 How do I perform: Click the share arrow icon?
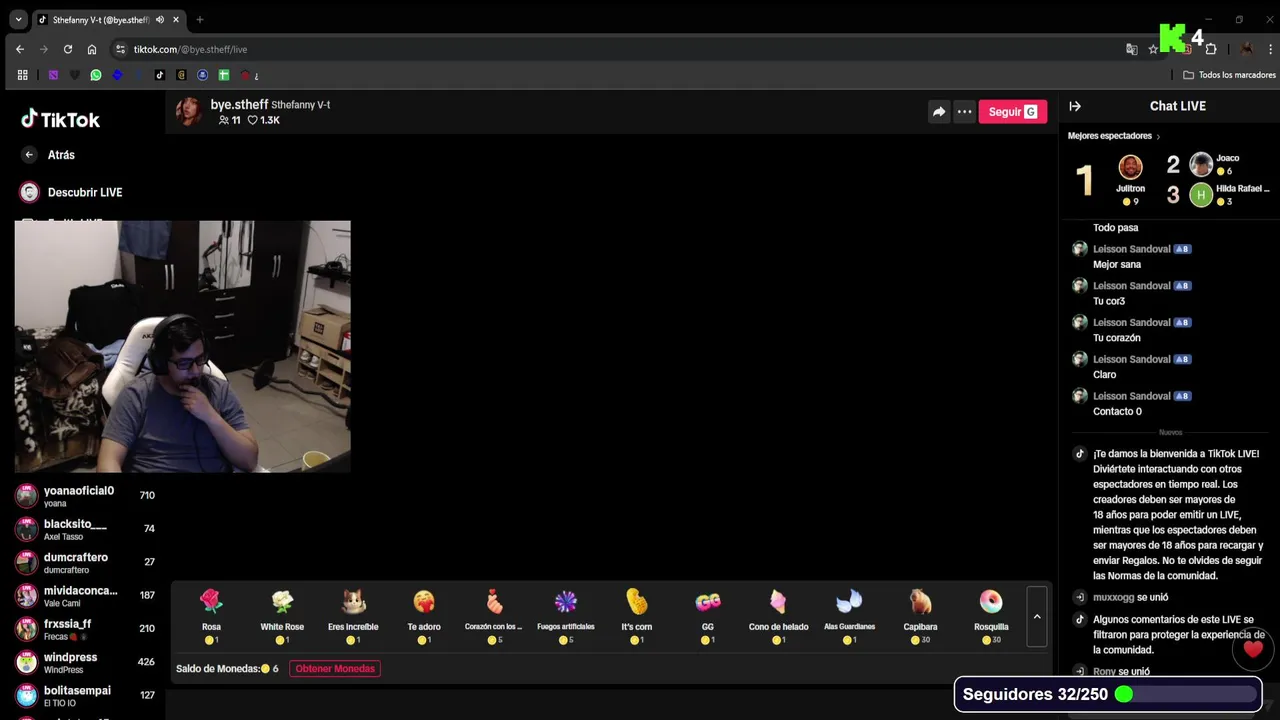[939, 112]
